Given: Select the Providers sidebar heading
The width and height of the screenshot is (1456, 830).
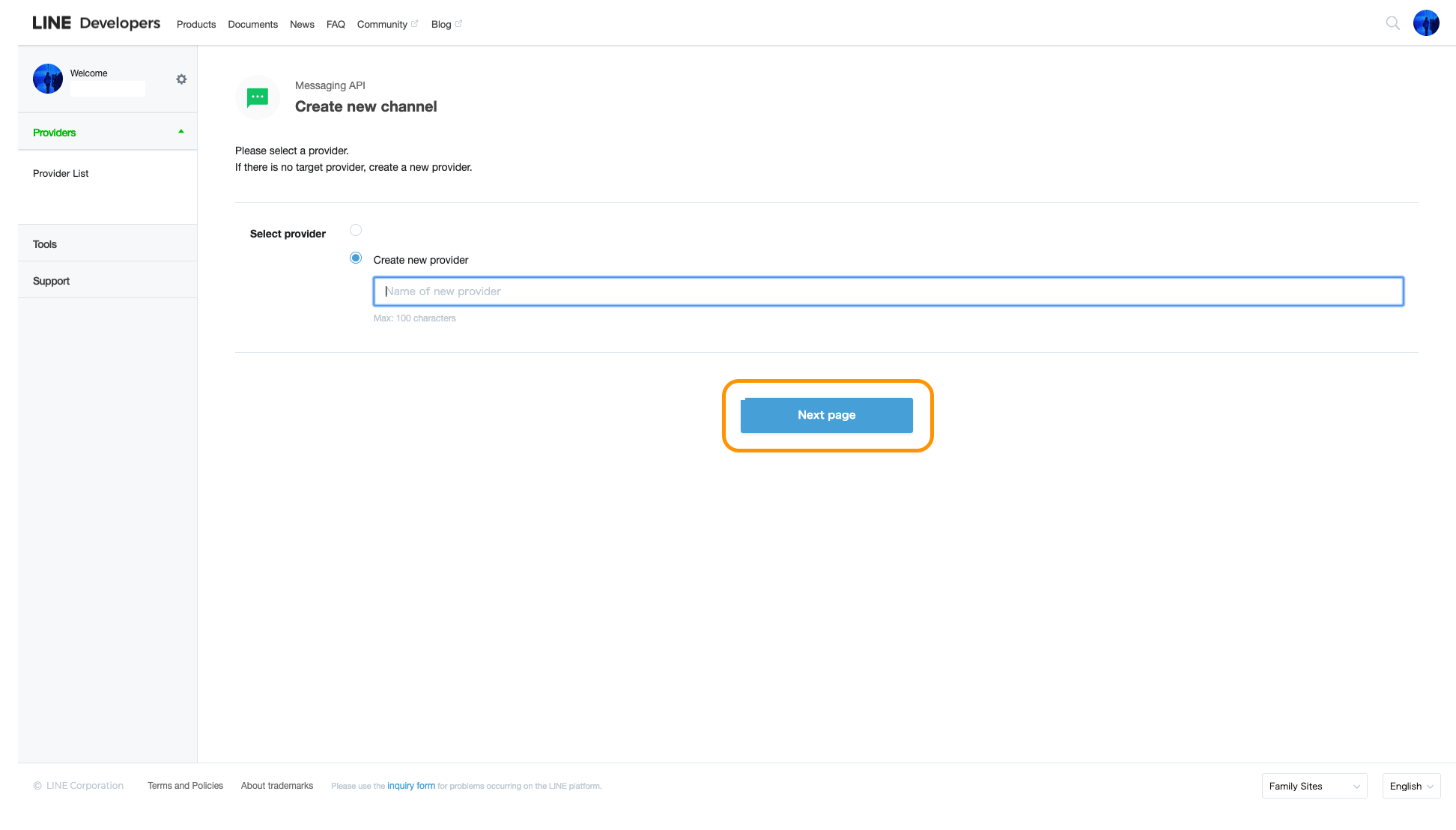Looking at the screenshot, I should point(55,133).
